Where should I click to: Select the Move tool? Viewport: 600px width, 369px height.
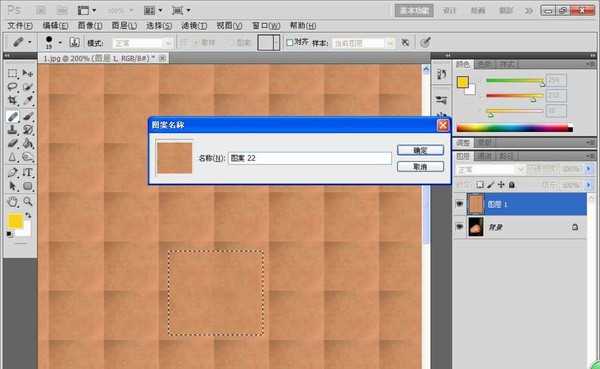click(x=28, y=73)
